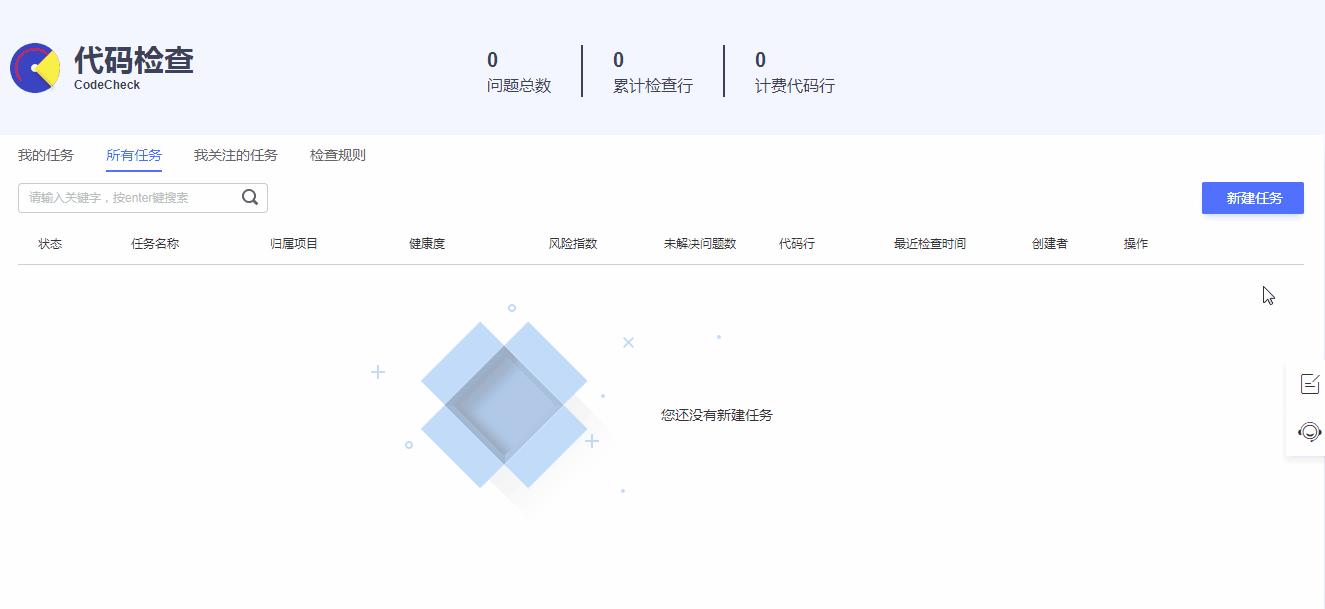Select the 所有任务 tab
The height and width of the screenshot is (609, 1325).
click(134, 155)
